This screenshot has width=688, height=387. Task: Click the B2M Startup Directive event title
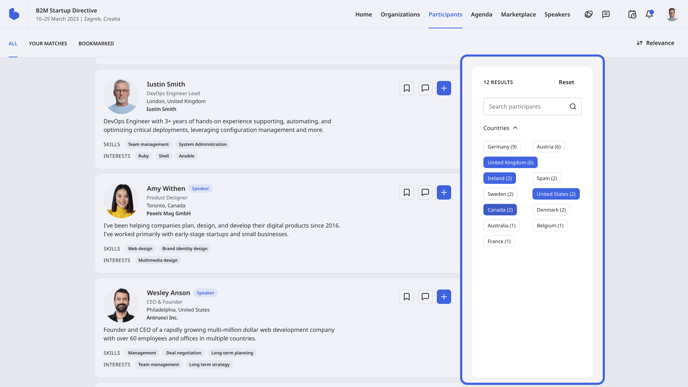coord(66,11)
